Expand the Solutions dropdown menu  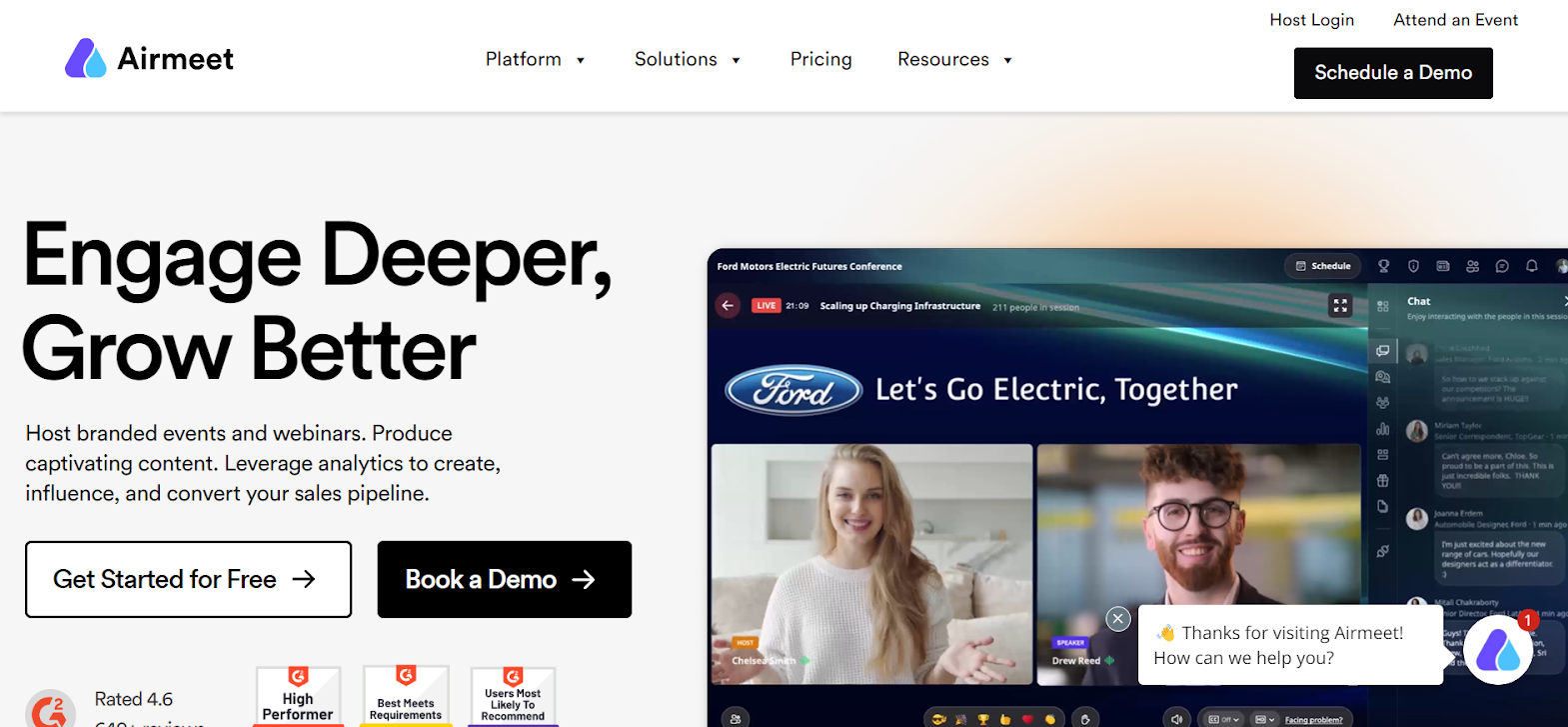(688, 60)
